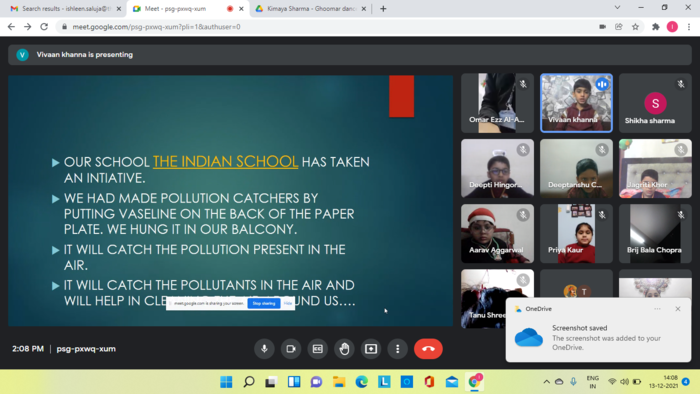This screenshot has width=700, height=394.
Task: Select Vivaan khanna's video tile
Action: 576,103
